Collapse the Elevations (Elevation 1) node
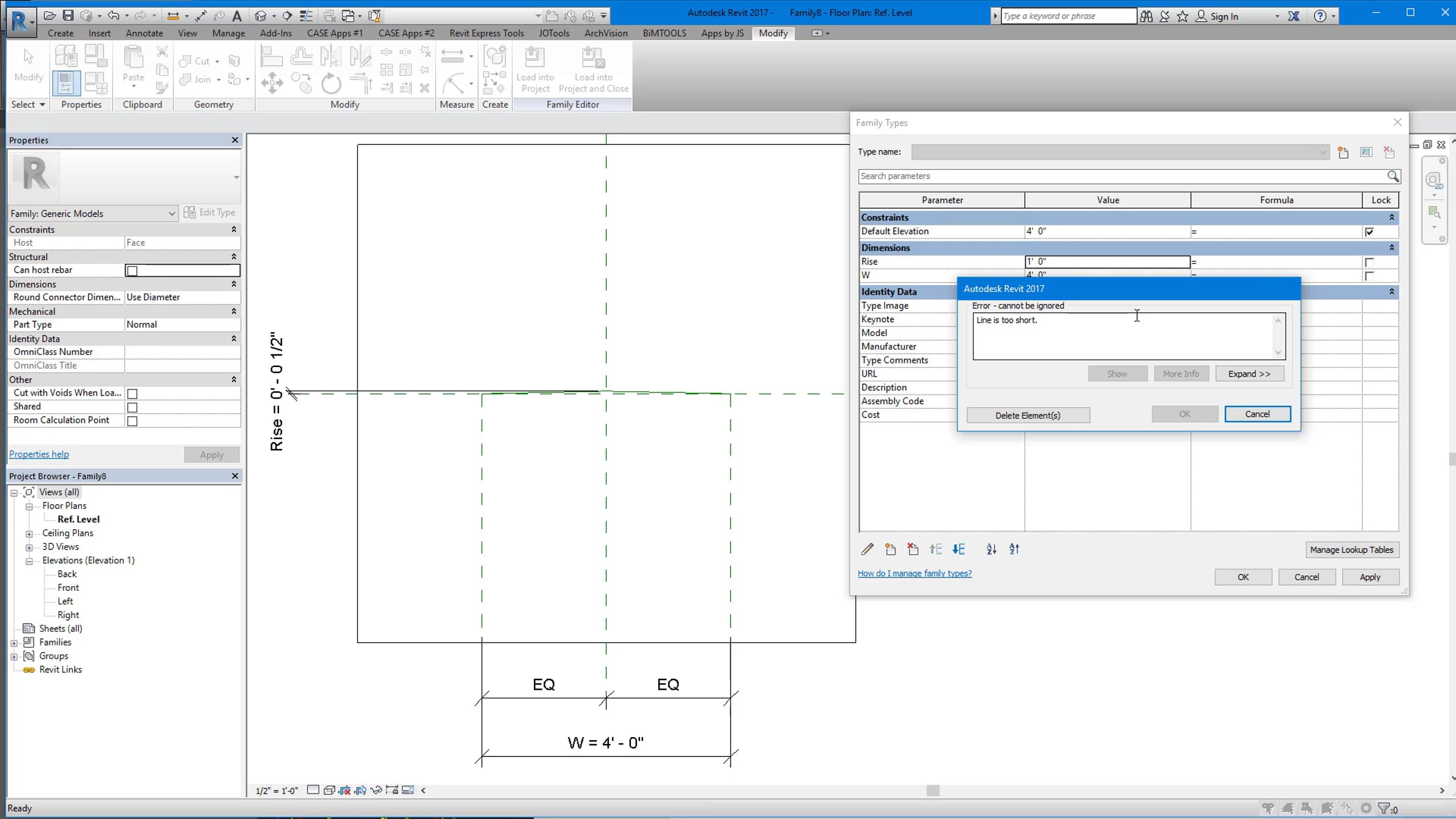 point(29,561)
